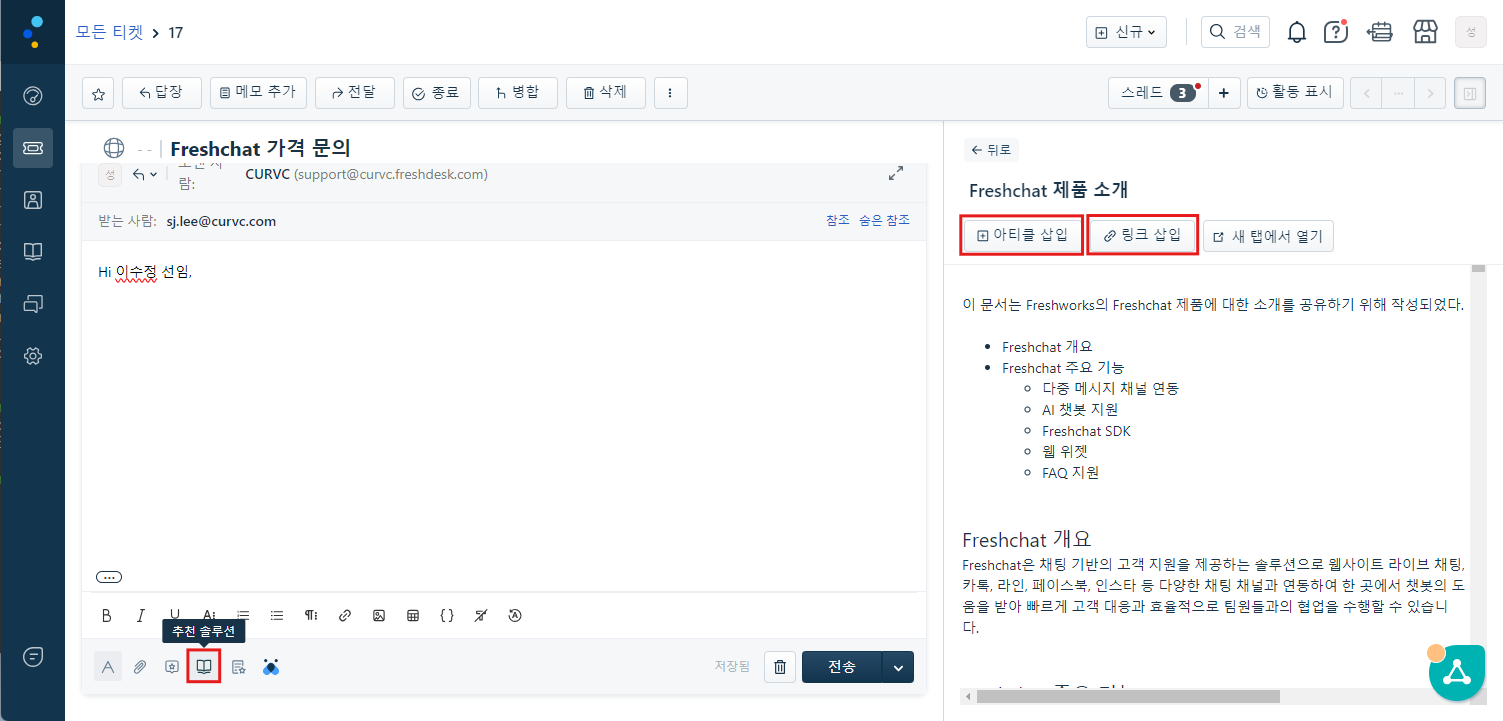Click the ticket-shaped icon next to help
The width and height of the screenshot is (1503, 721).
point(1380,32)
